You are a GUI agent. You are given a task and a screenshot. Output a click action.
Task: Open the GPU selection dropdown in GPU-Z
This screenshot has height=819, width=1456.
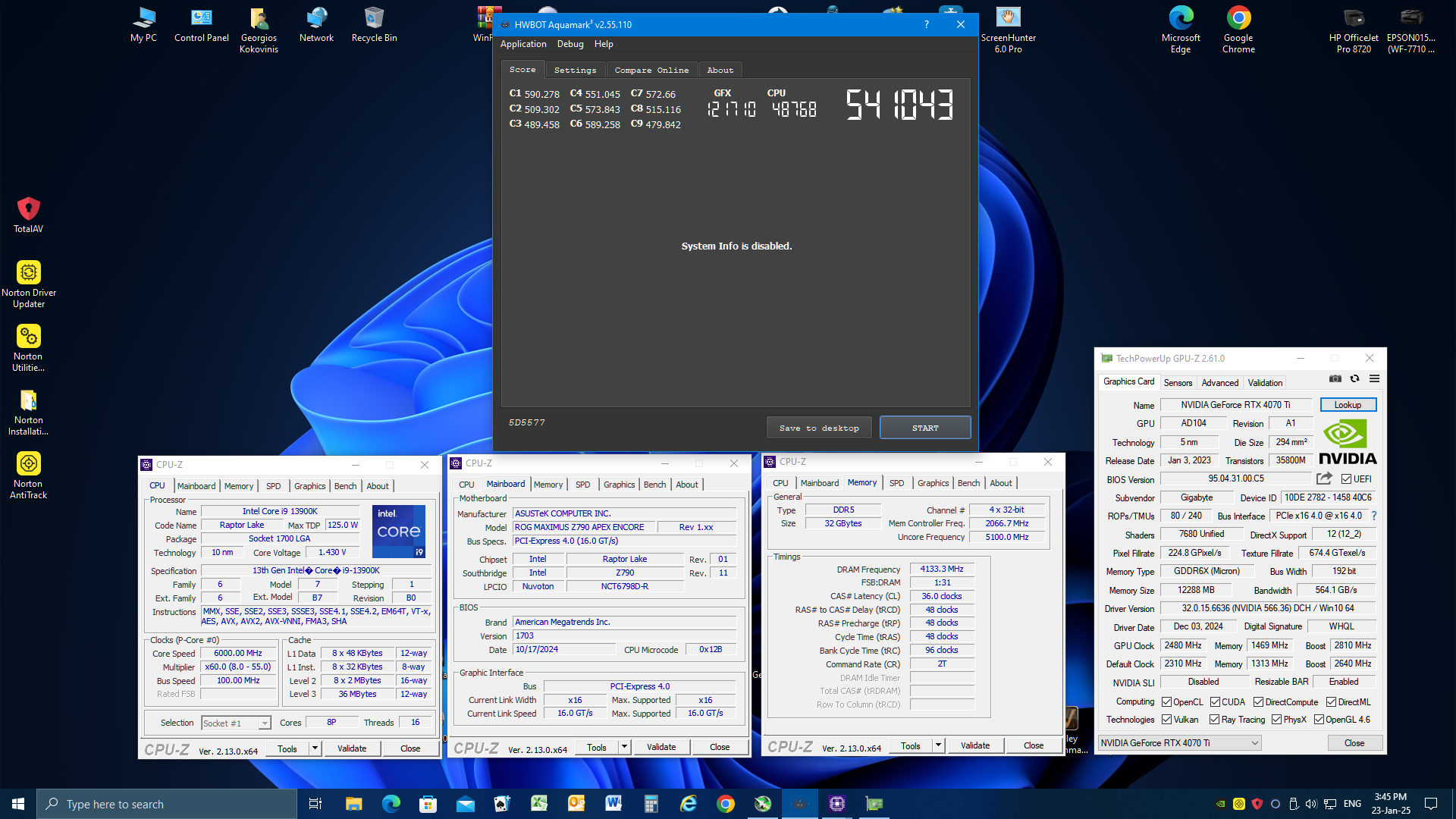(x=1179, y=743)
